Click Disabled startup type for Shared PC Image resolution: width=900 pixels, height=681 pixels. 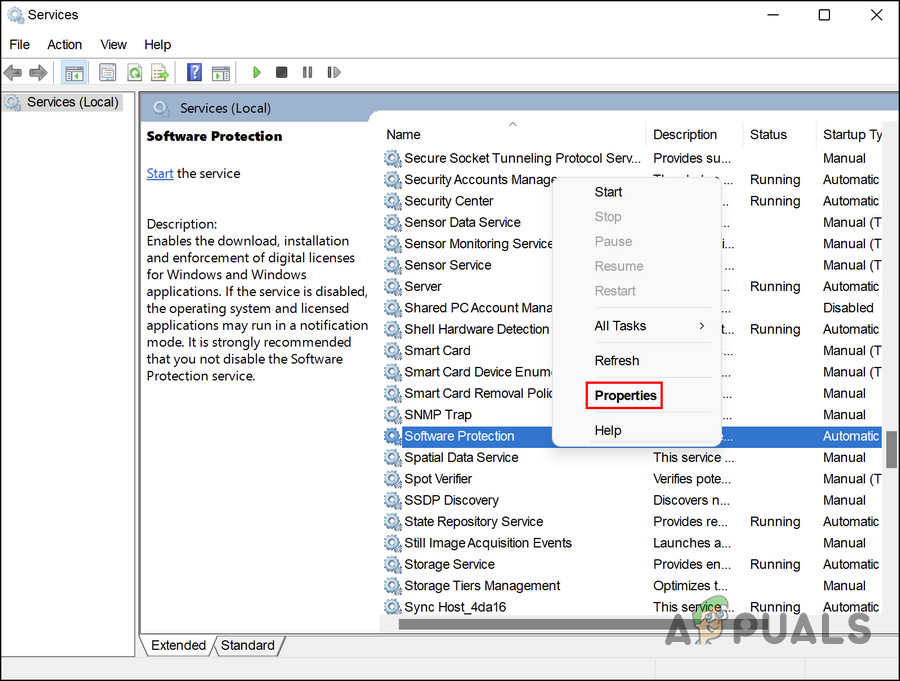(848, 308)
